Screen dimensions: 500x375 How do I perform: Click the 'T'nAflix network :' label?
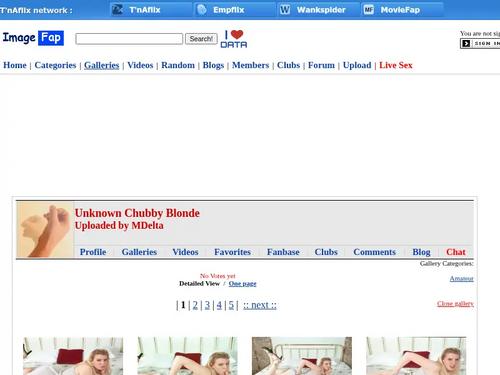click(36, 10)
